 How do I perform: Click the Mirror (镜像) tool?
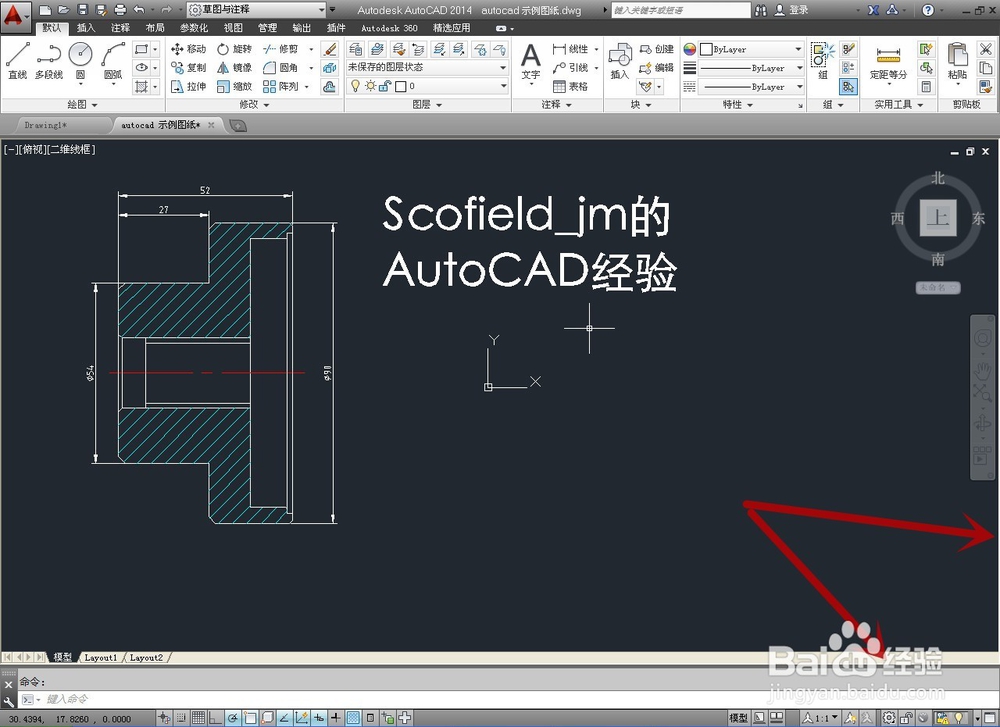coord(234,67)
